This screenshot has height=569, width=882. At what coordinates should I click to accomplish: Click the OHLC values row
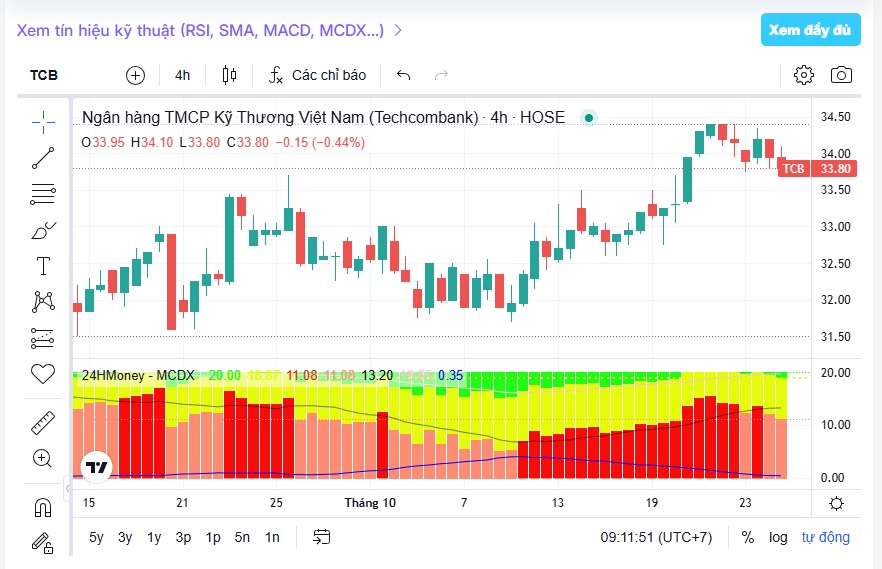pos(223,142)
